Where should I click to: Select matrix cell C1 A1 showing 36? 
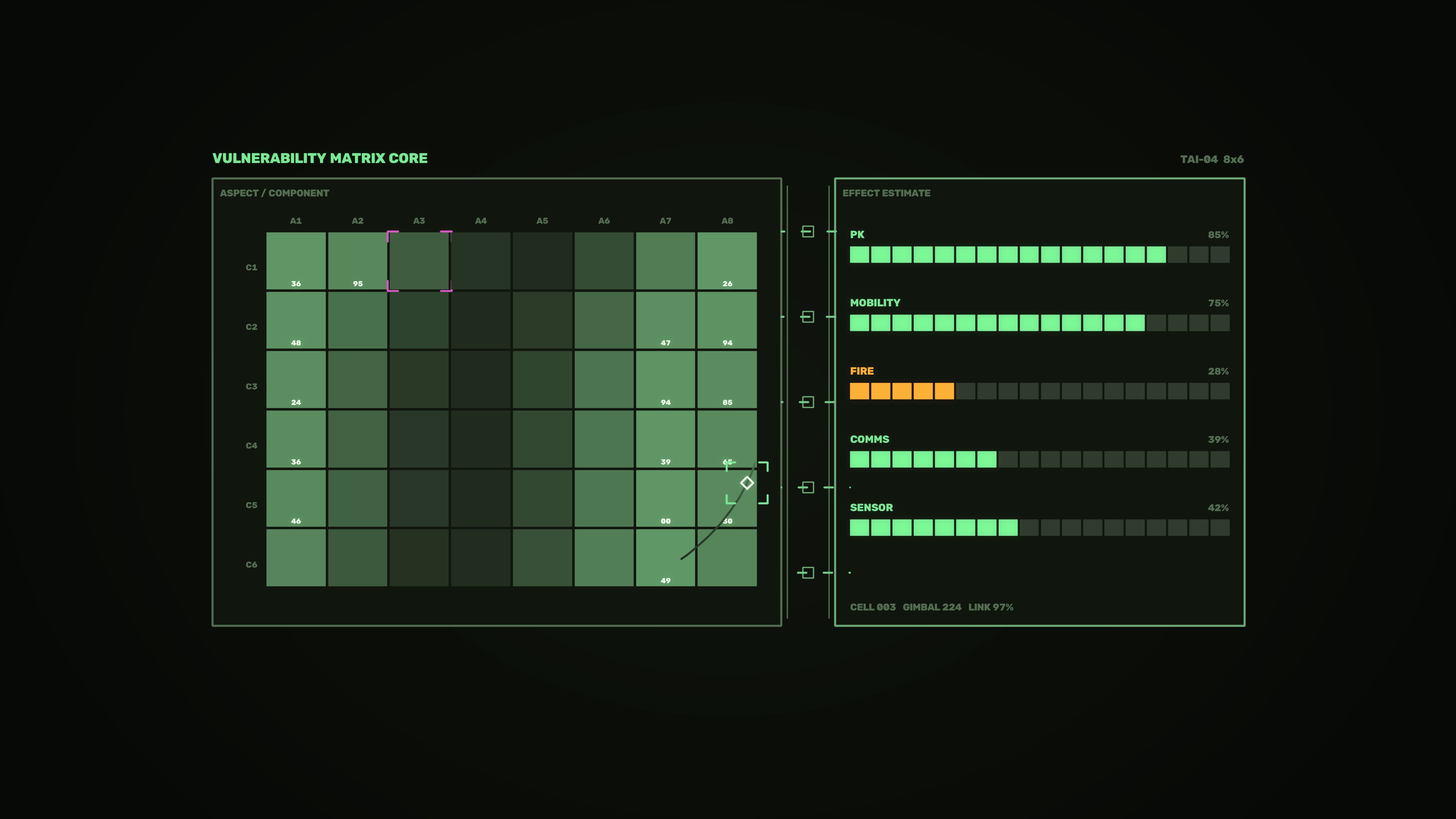coord(296,261)
